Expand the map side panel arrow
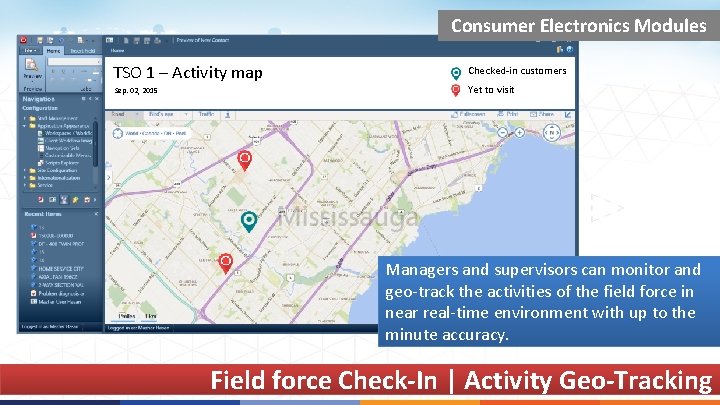 (x=109, y=177)
